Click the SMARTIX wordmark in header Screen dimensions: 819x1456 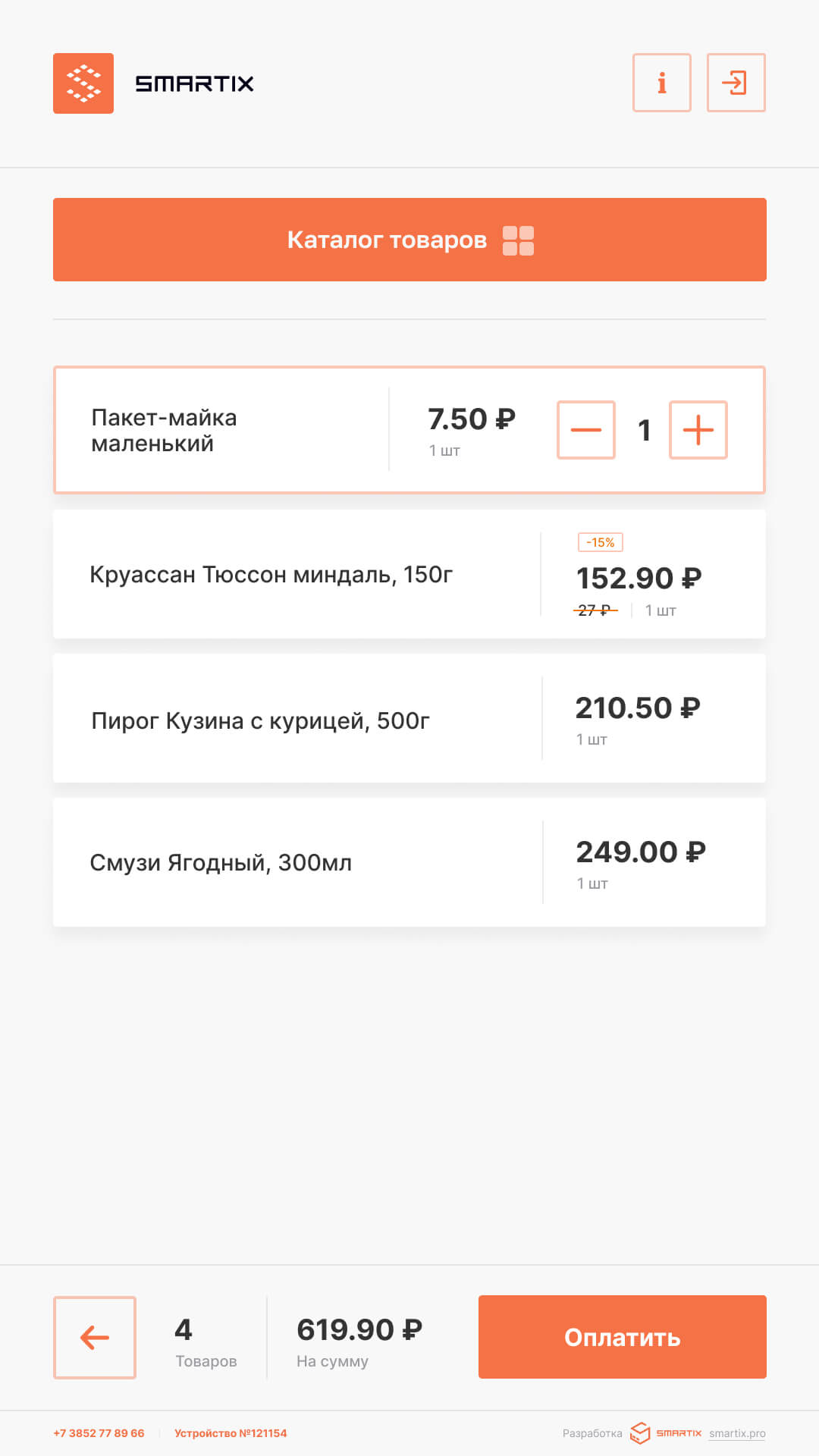click(x=194, y=83)
